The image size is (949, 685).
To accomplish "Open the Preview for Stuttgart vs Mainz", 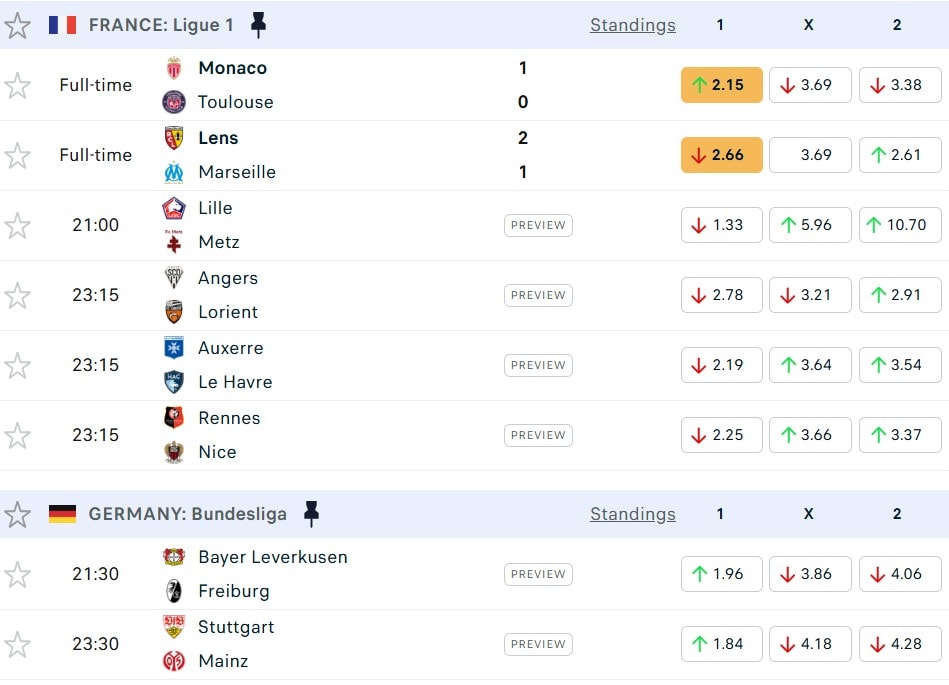I will (x=538, y=644).
